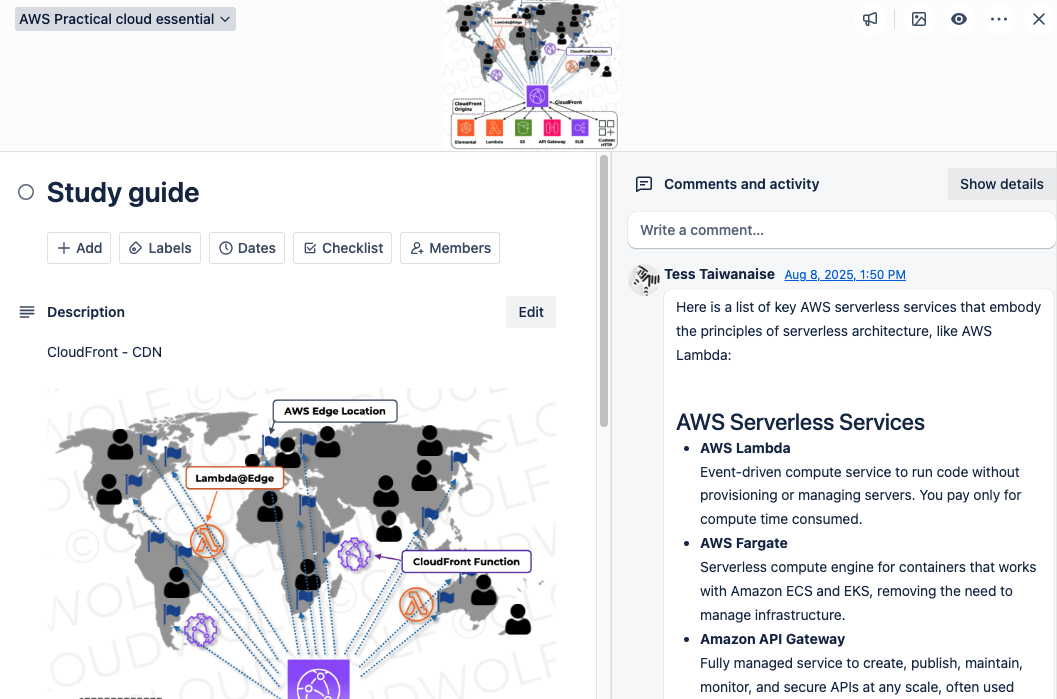The width and height of the screenshot is (1057, 699).
Task: Click the Add button
Action: coord(79,248)
